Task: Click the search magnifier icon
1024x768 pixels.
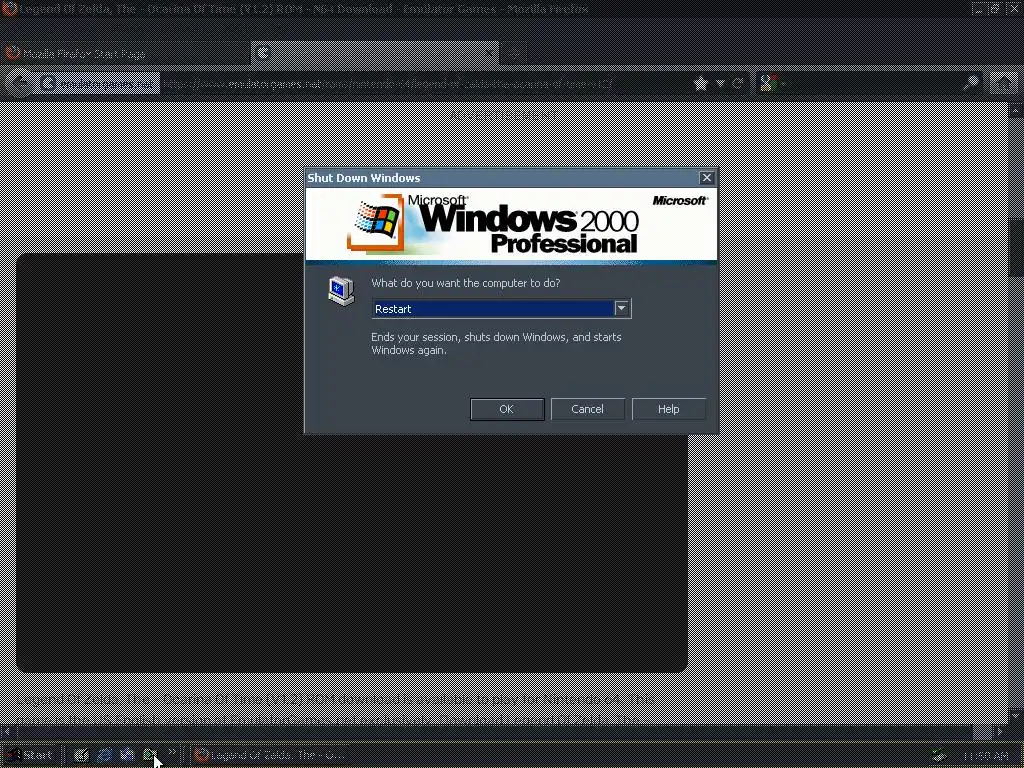Action: pos(971,84)
